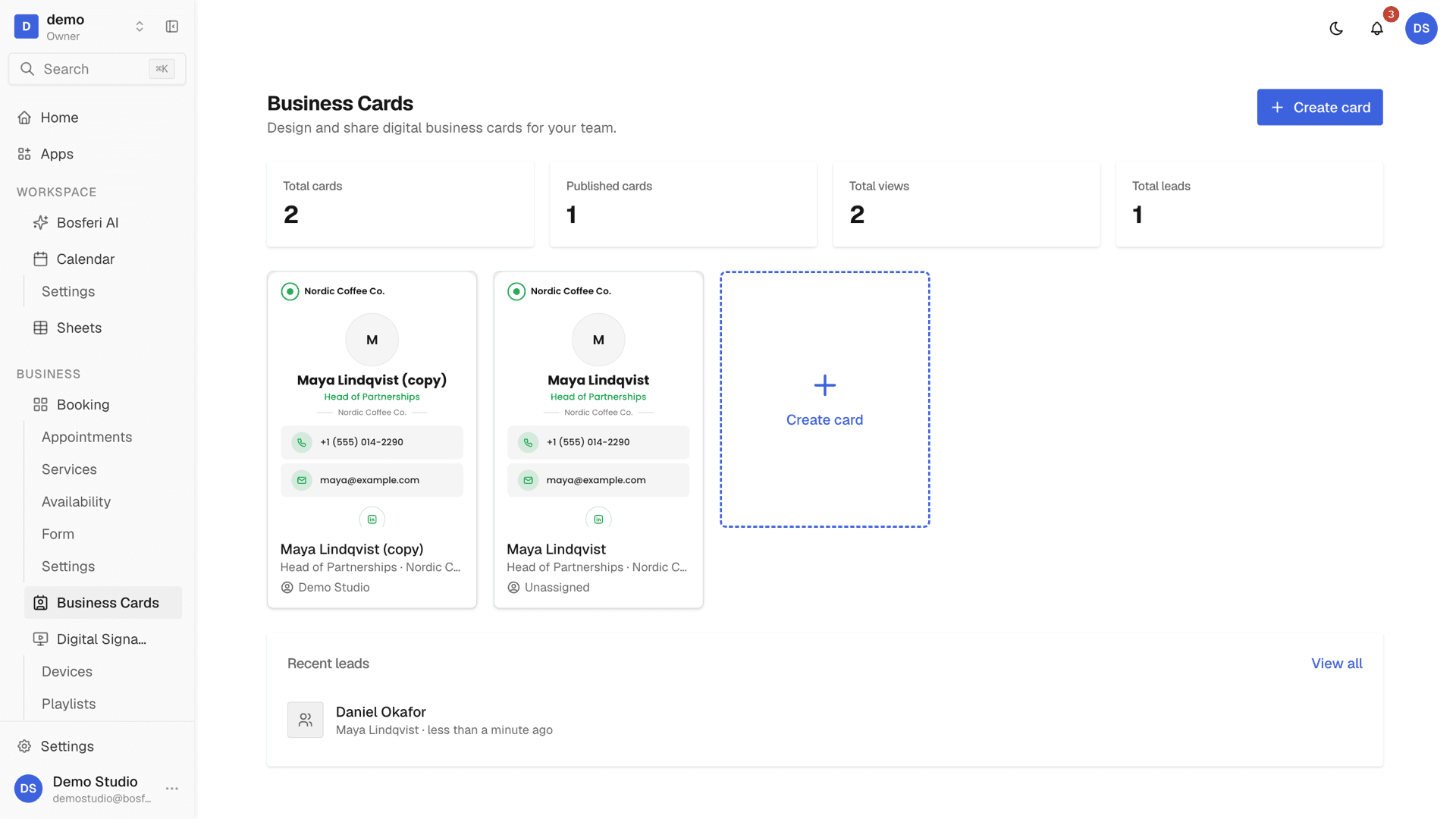Click the Create card button at top
This screenshot has height=819, width=1456.
pos(1319,108)
